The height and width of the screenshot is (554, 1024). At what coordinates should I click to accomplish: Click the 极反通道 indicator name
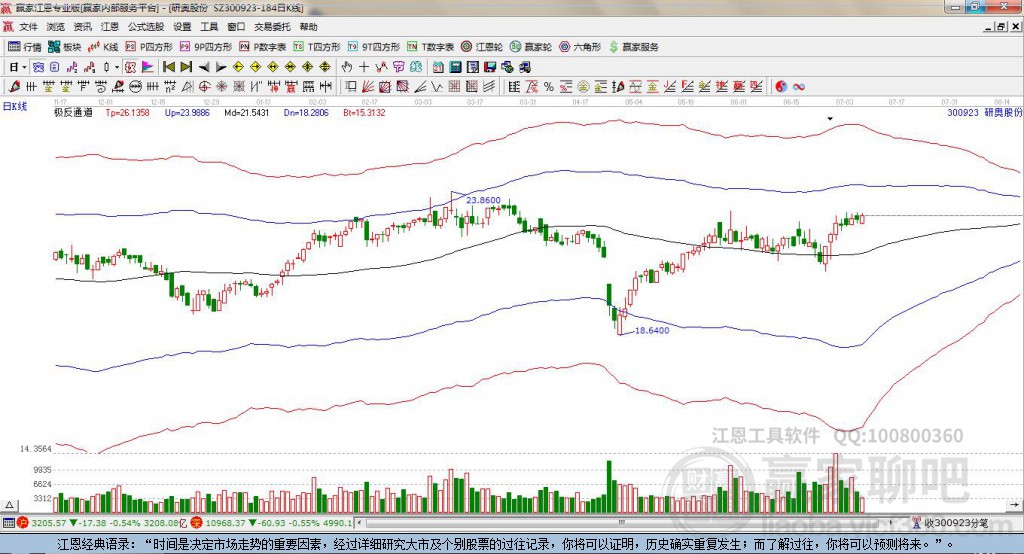pyautogui.click(x=73, y=112)
